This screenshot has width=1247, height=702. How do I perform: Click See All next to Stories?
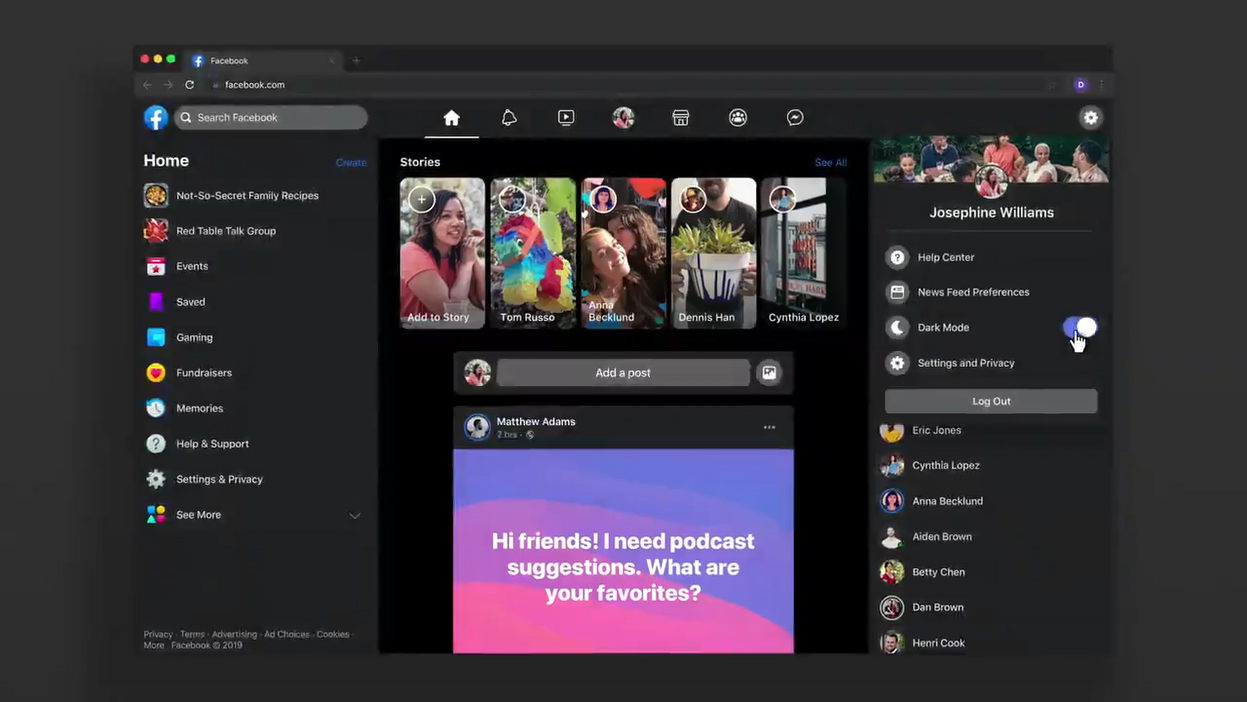(830, 161)
